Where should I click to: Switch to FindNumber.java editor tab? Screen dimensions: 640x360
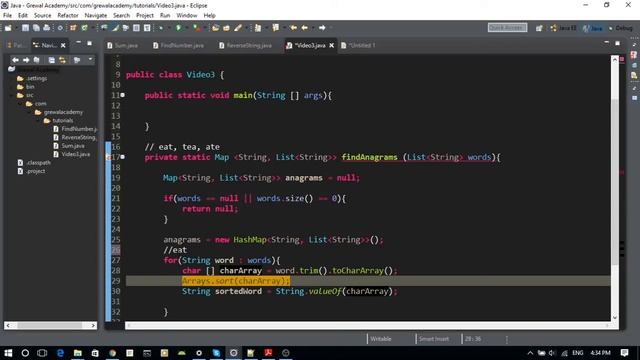point(178,45)
